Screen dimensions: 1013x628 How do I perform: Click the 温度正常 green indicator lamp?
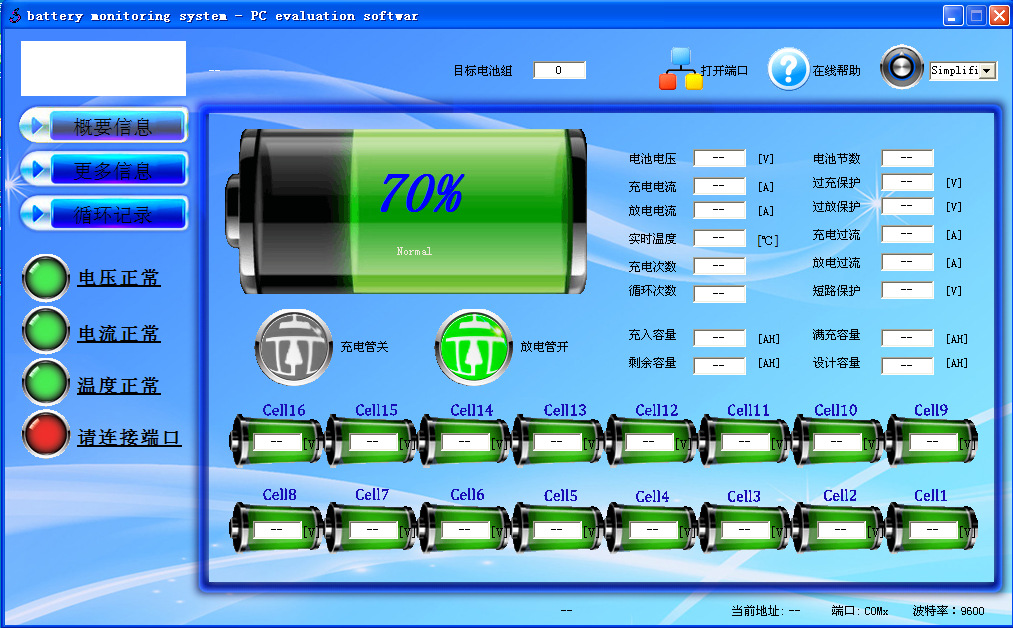point(44,384)
